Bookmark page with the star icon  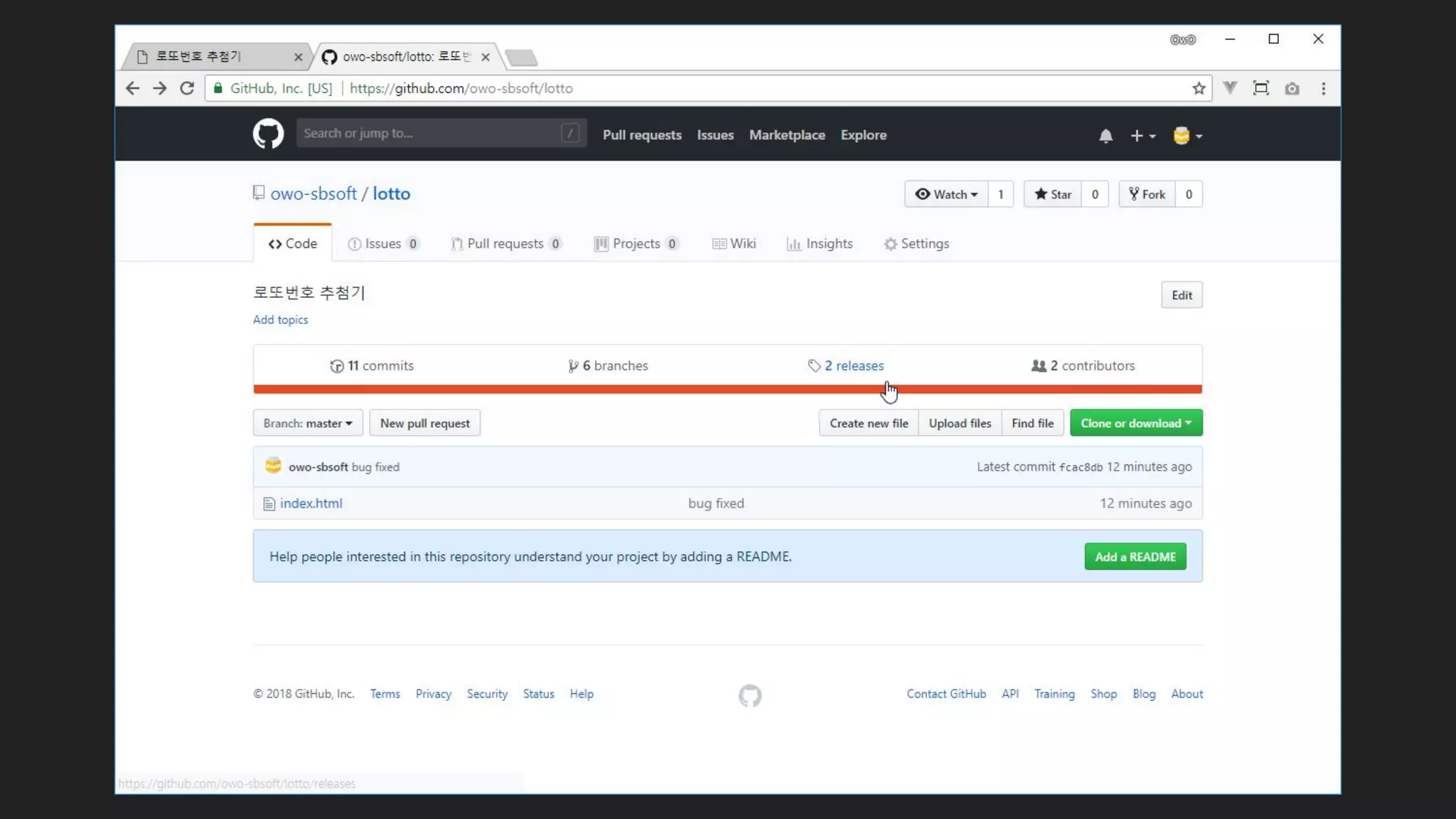click(1199, 88)
